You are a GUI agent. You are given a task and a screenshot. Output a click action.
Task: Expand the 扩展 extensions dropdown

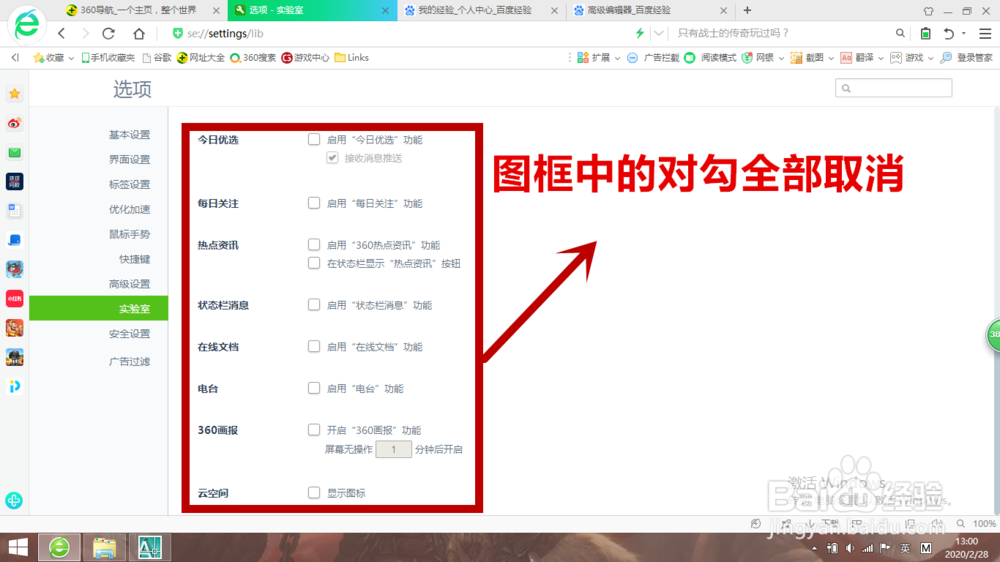pyautogui.click(x=617, y=58)
